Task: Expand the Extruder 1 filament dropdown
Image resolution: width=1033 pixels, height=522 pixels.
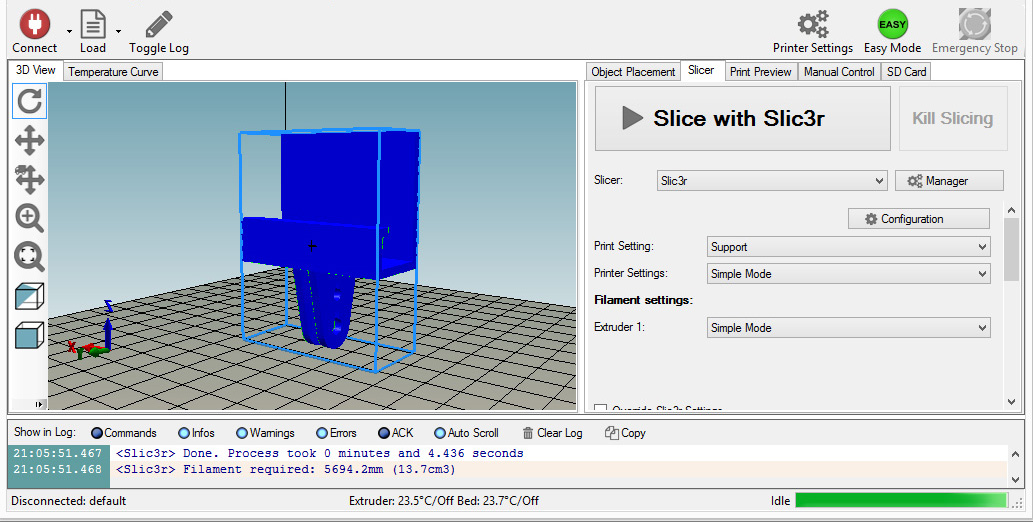Action: (849, 328)
